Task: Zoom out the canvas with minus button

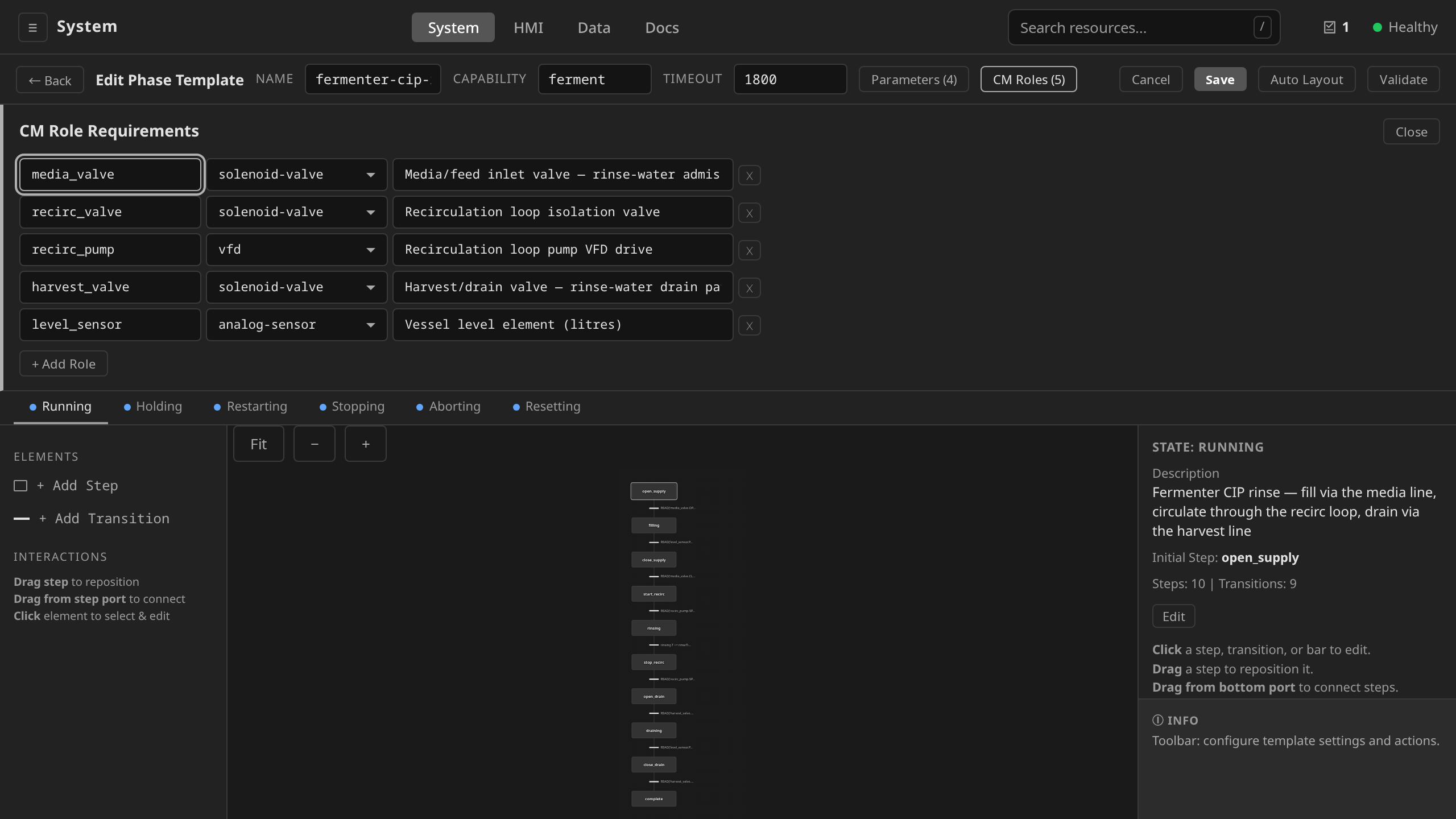Action: [x=315, y=444]
